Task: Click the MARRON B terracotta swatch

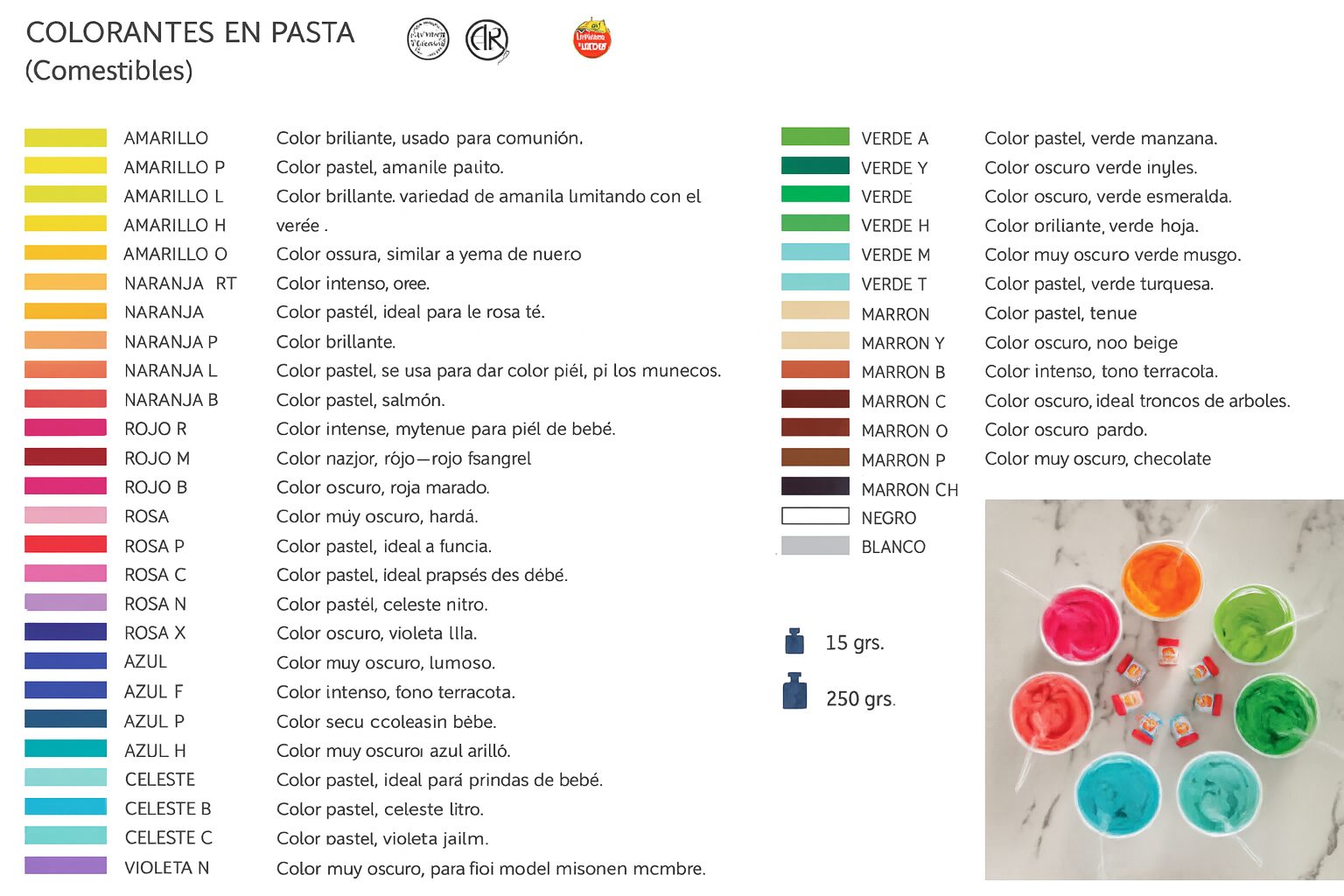Action: coord(815,370)
